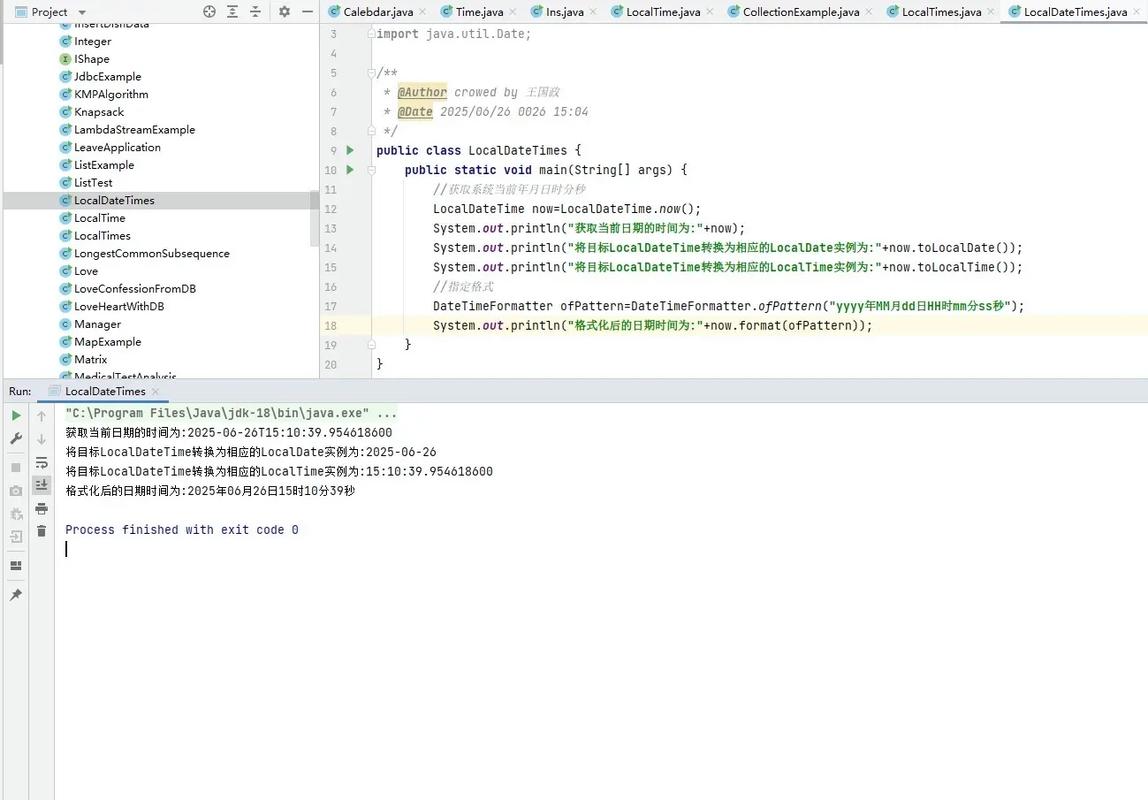The width and height of the screenshot is (1148, 800).
Task: Open Project panel settings gear
Action: 284,9
